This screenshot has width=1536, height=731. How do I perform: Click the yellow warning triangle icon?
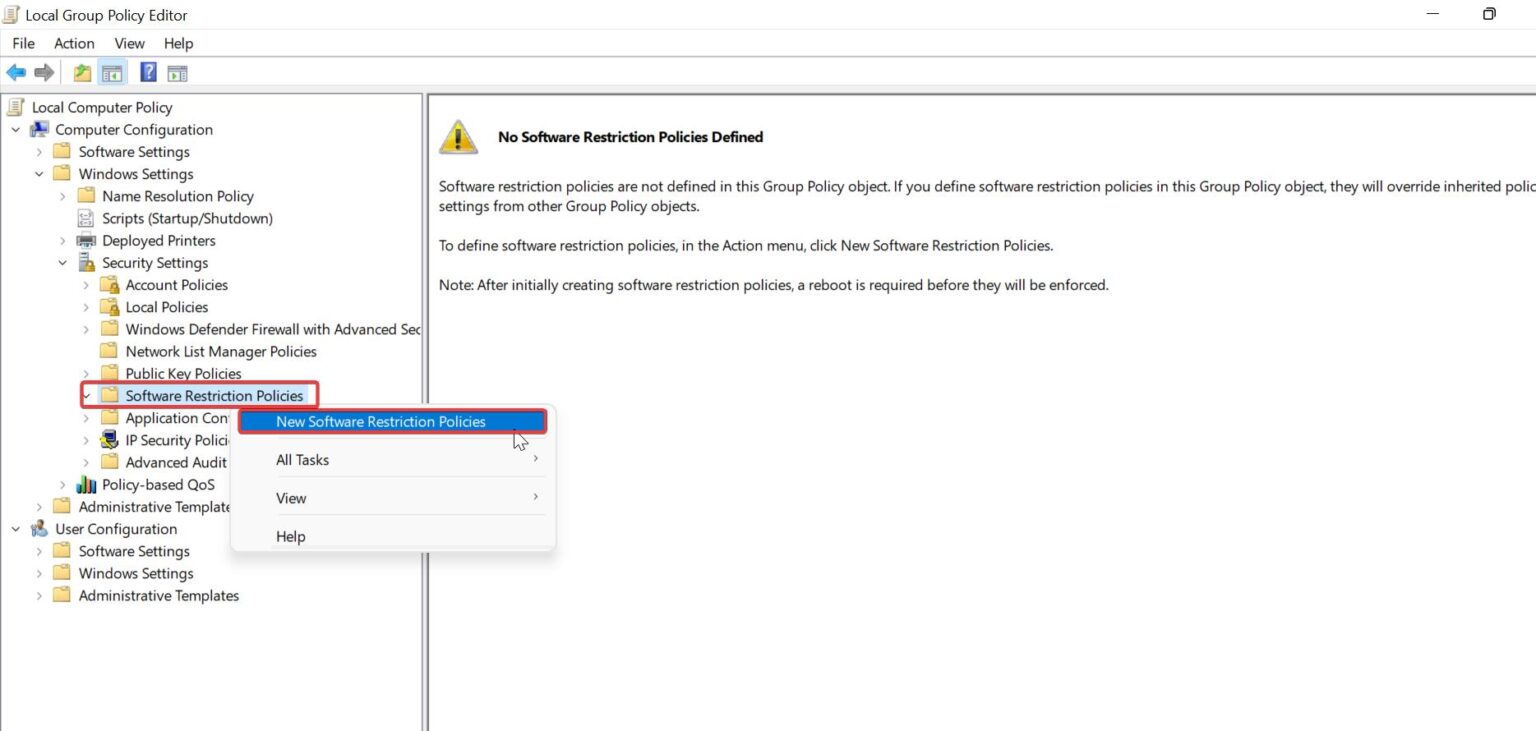[x=458, y=136]
